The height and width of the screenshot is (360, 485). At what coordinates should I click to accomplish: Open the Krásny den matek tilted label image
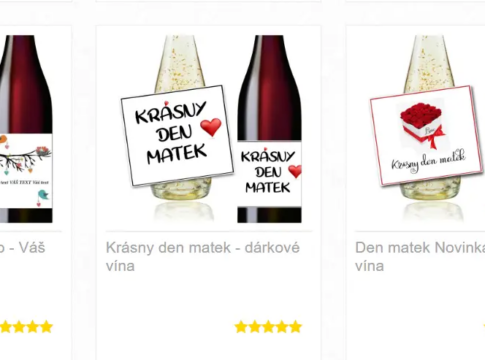(x=177, y=135)
